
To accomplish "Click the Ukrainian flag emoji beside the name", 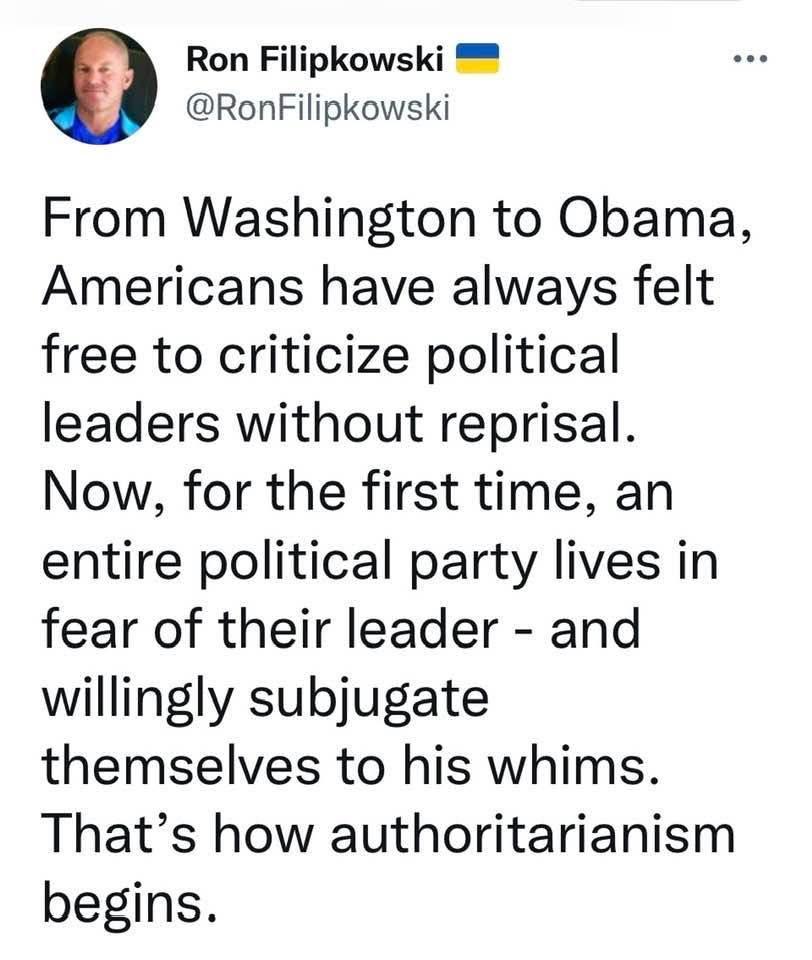I will coord(478,59).
